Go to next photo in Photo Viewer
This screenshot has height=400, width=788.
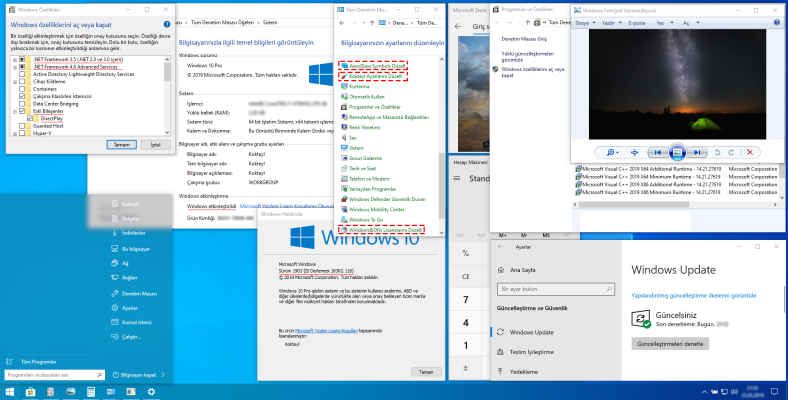pos(697,152)
